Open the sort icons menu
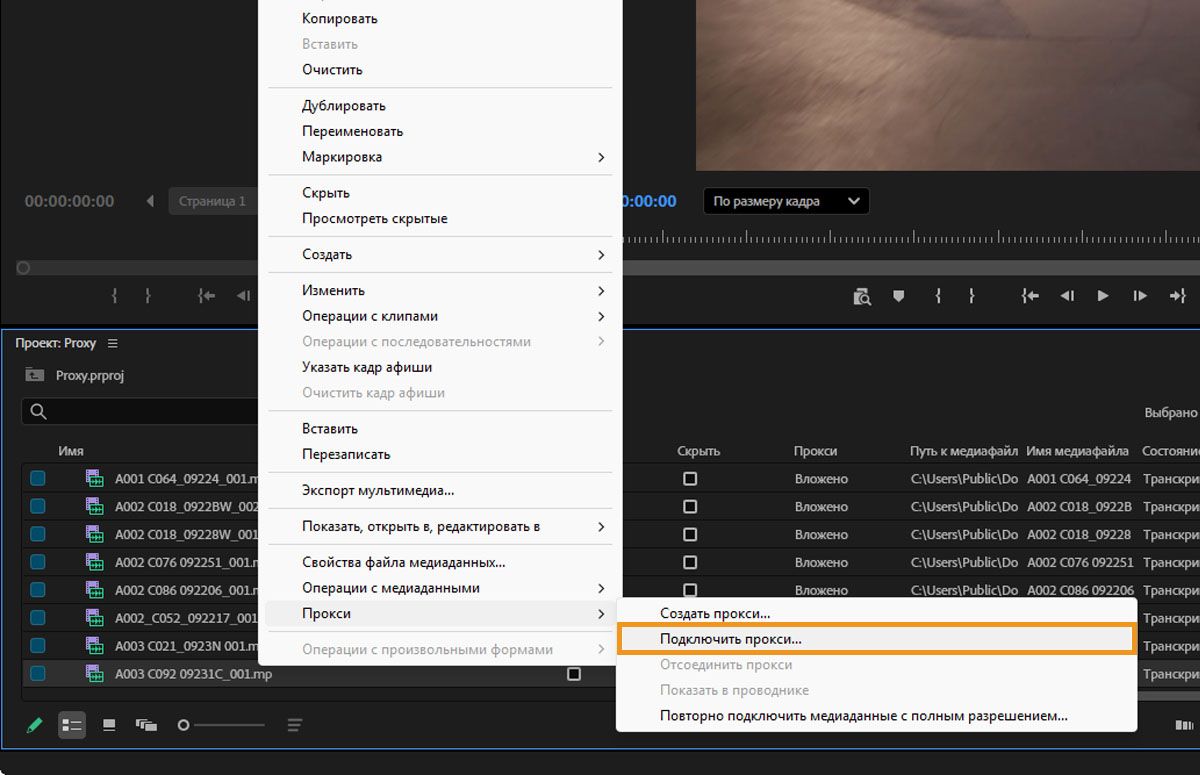Image resolution: width=1200 pixels, height=775 pixels. tap(294, 725)
